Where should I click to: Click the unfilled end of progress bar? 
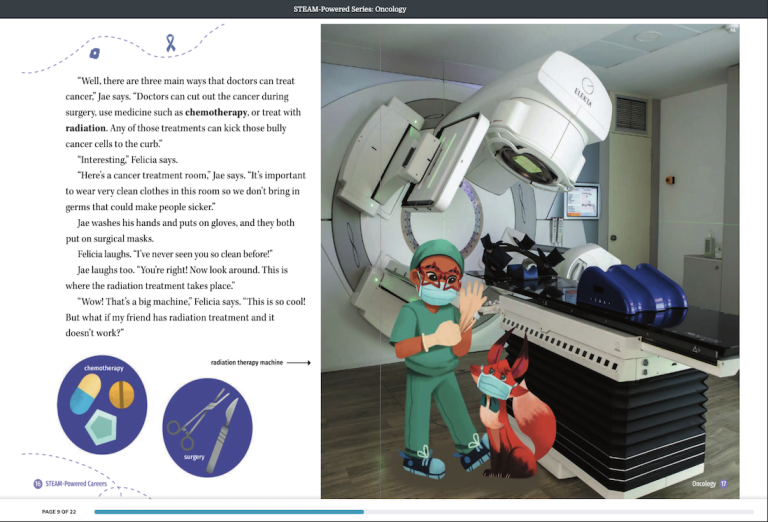558,512
